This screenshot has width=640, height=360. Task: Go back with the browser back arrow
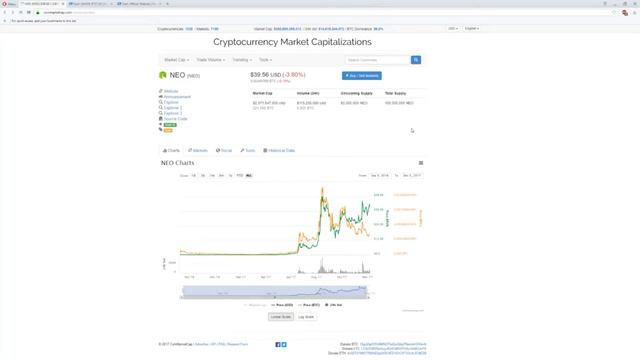[4, 12]
